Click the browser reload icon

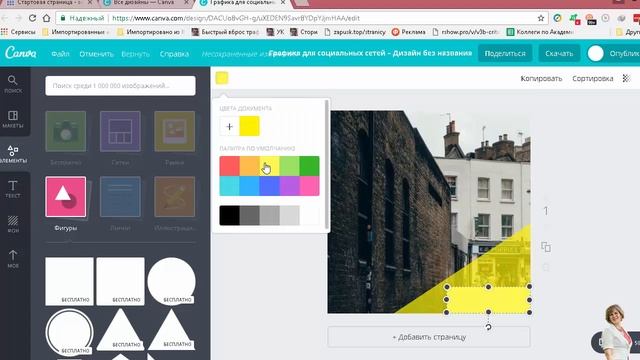coord(33,18)
